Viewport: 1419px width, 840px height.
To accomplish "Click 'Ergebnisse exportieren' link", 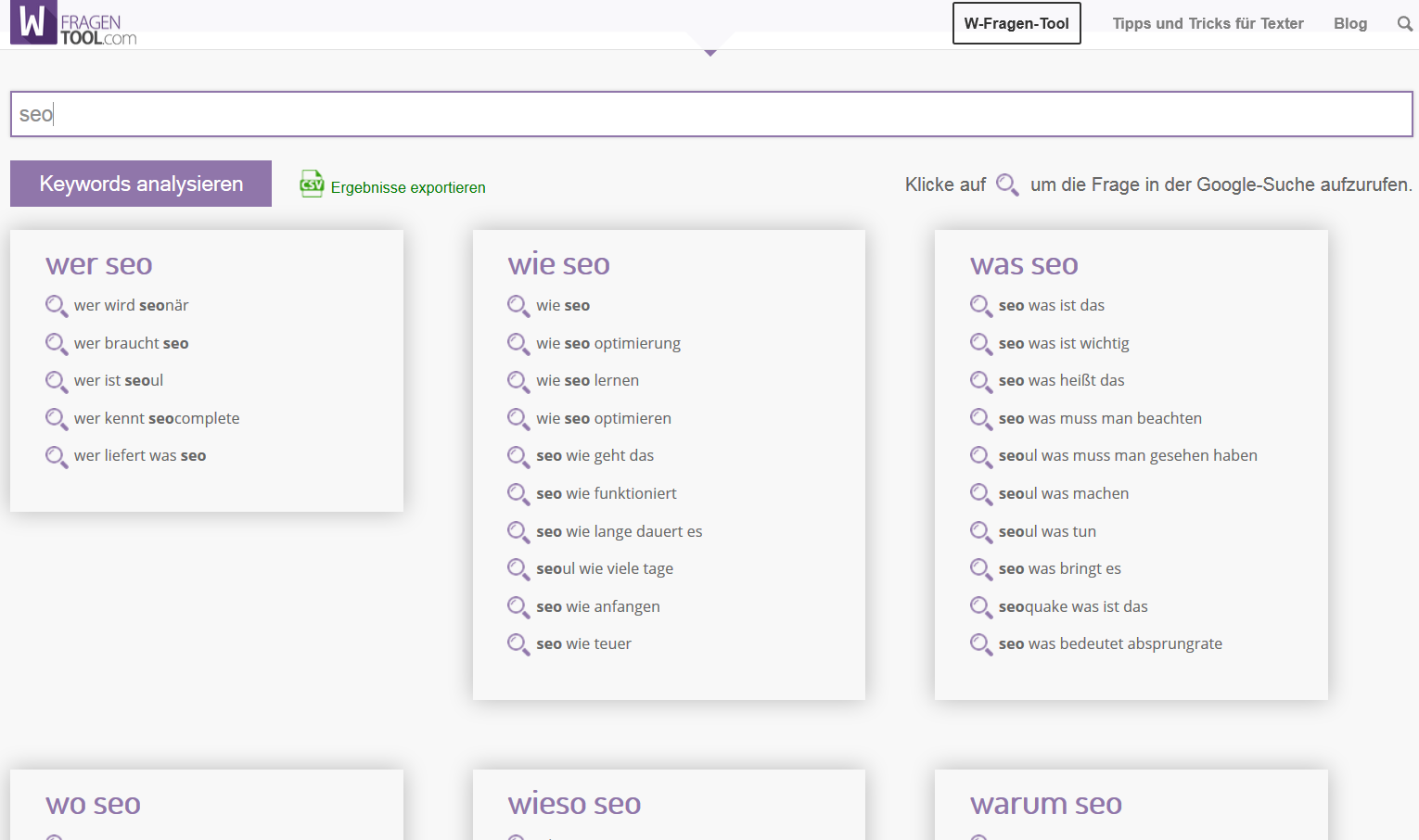I will click(408, 187).
